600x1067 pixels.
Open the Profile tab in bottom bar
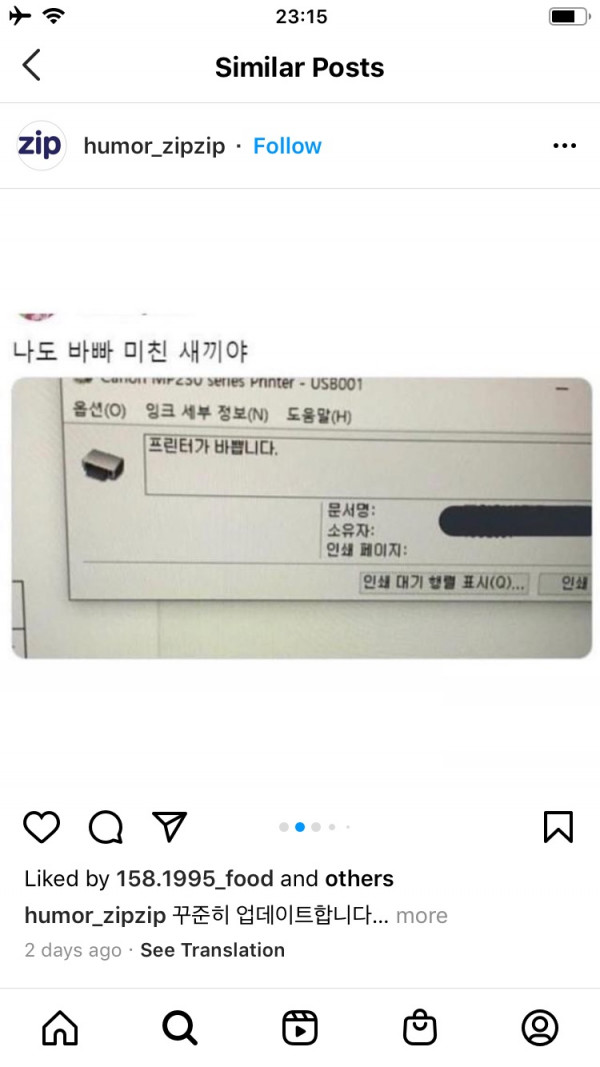(x=540, y=1027)
